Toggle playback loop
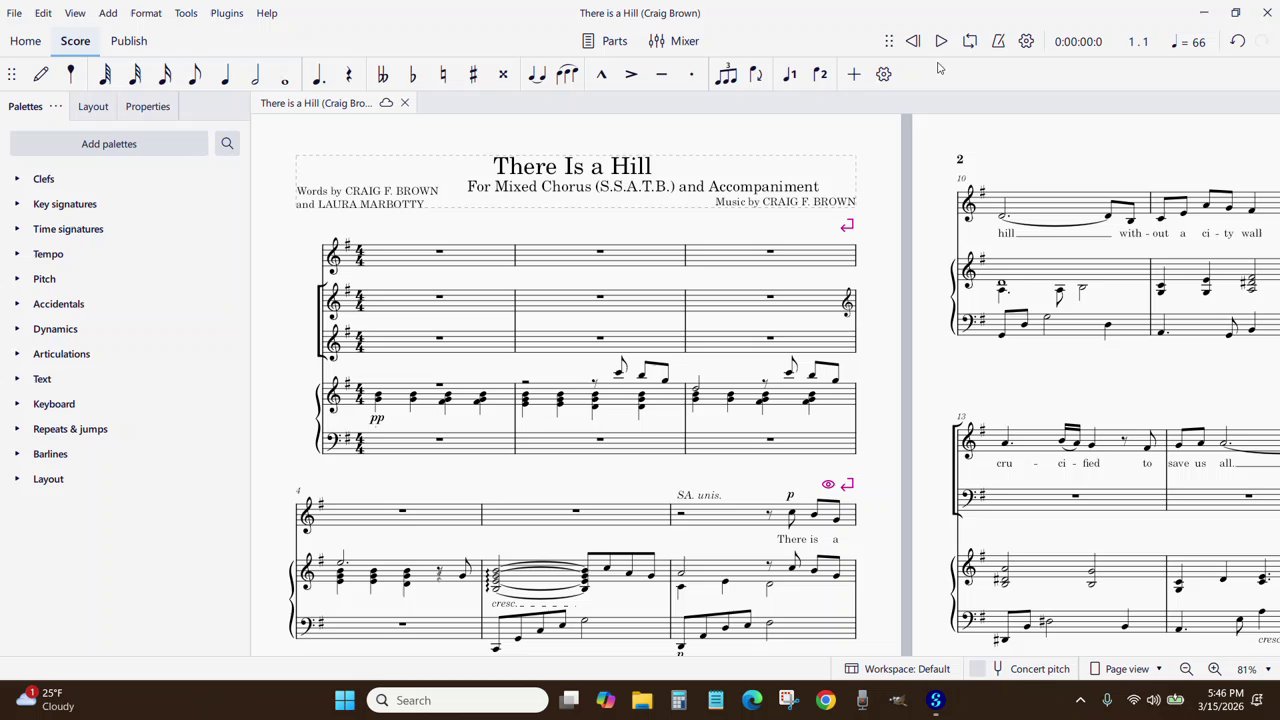Viewport: 1280px width, 720px height. [x=969, y=41]
